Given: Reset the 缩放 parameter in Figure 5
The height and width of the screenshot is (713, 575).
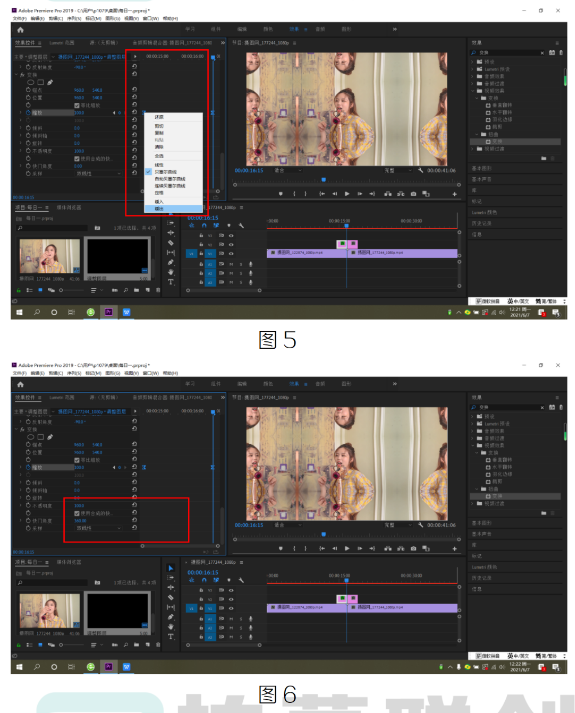Looking at the screenshot, I should click(x=135, y=112).
